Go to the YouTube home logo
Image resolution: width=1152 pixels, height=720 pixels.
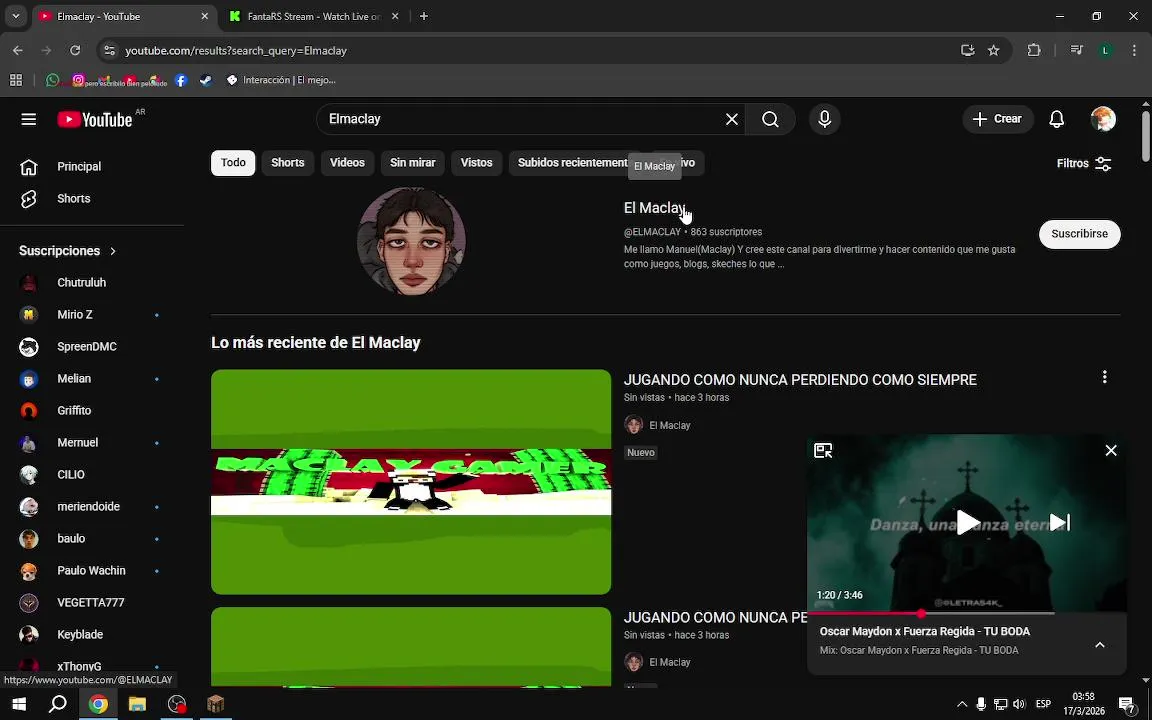(95, 119)
